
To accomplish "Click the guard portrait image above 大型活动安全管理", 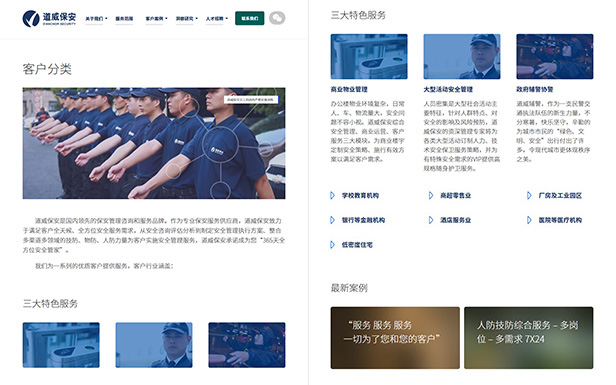I will (x=462, y=57).
